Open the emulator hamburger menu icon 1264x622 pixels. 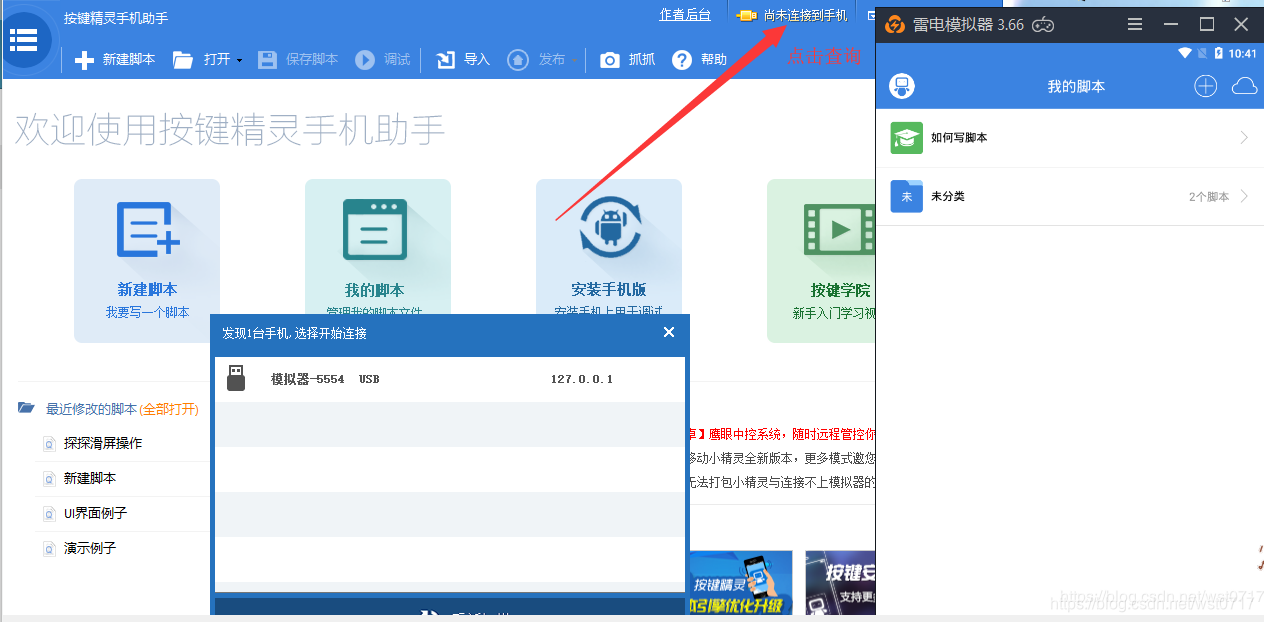click(1134, 24)
